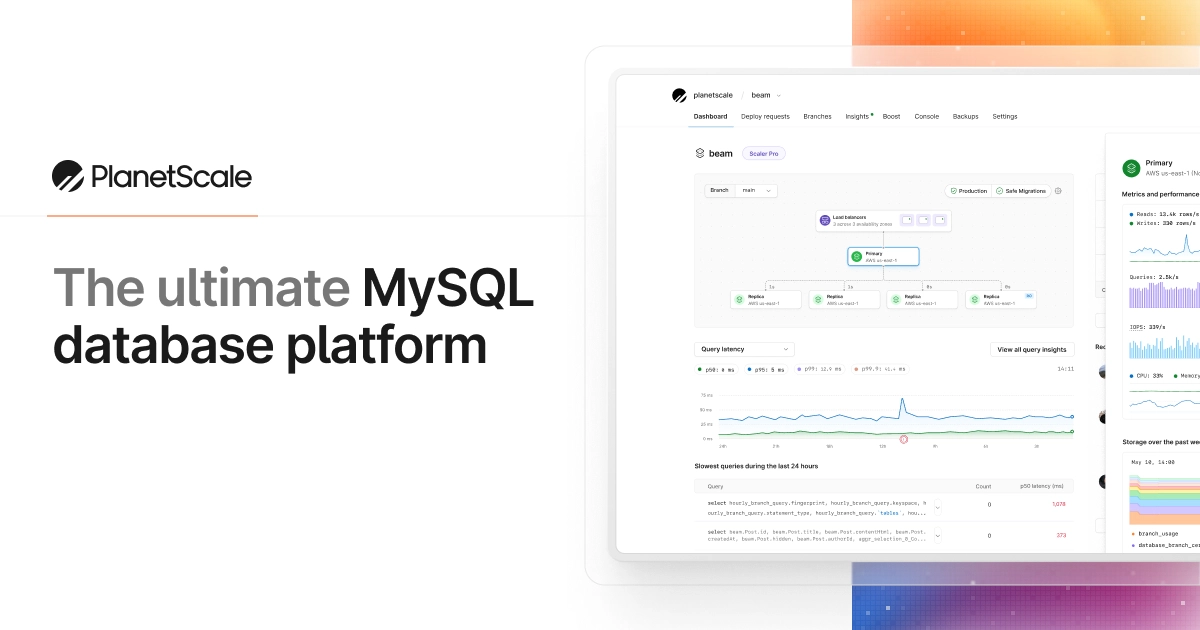Image resolution: width=1200 pixels, height=630 pixels.
Task: Toggle the p50 latency series
Action: (x=715, y=369)
